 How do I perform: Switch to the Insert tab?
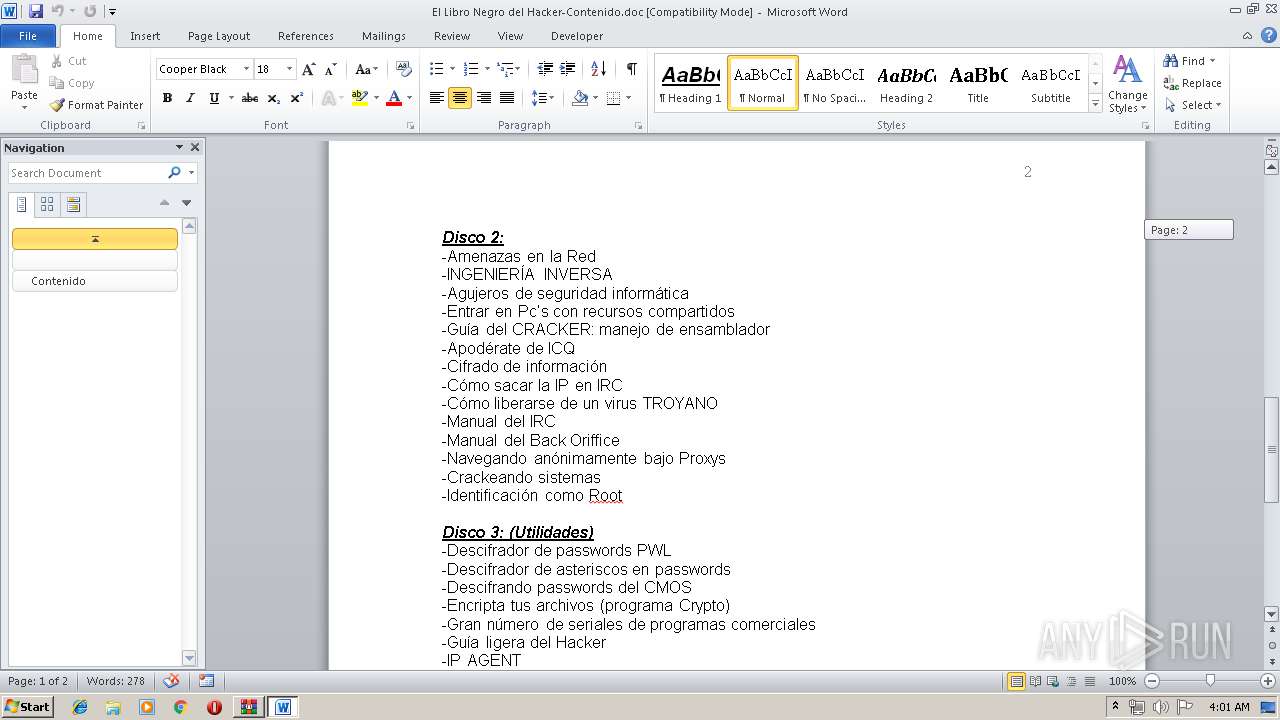pos(145,36)
